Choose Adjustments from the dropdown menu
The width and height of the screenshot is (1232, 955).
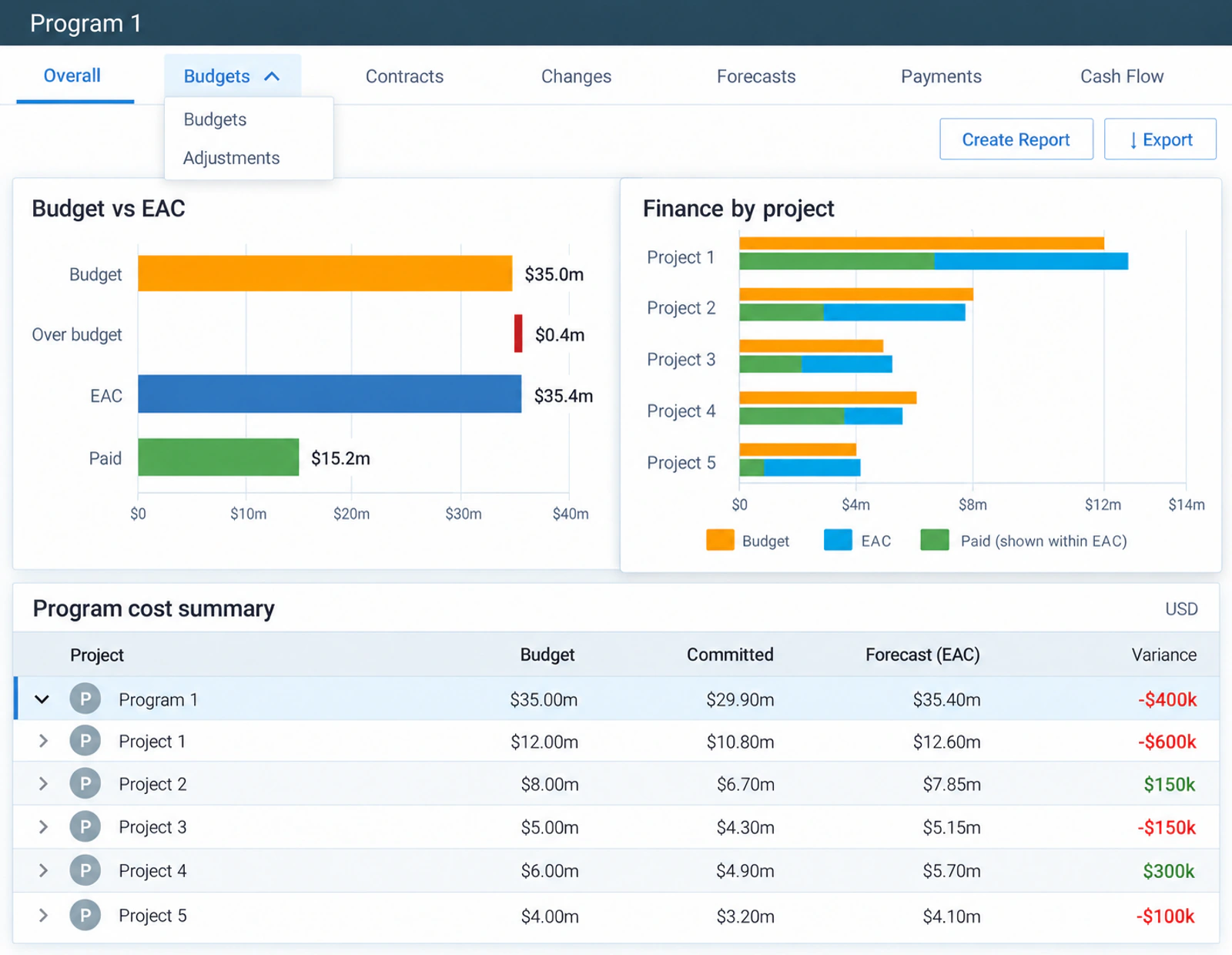coord(231,158)
